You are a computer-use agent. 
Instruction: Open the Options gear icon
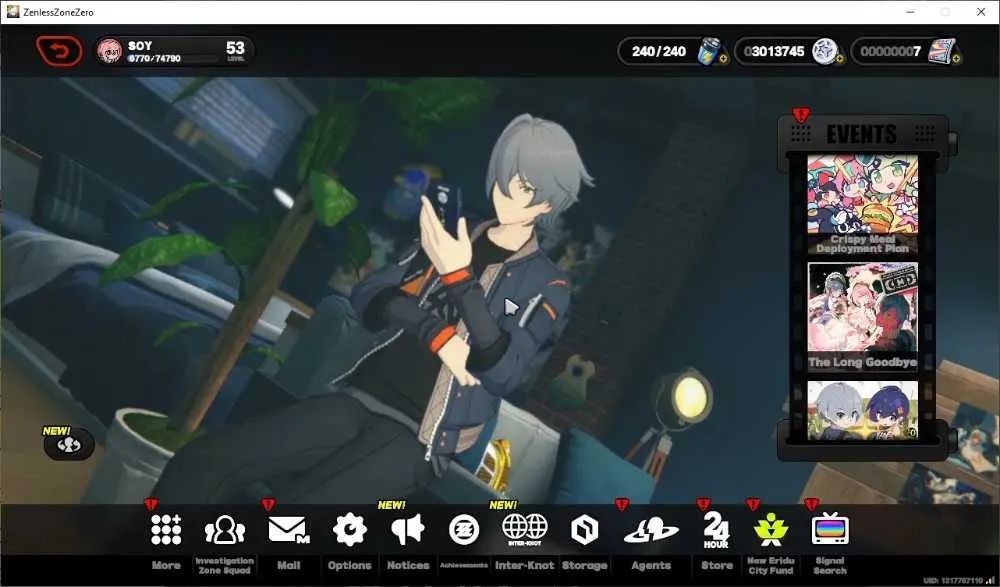(x=349, y=530)
